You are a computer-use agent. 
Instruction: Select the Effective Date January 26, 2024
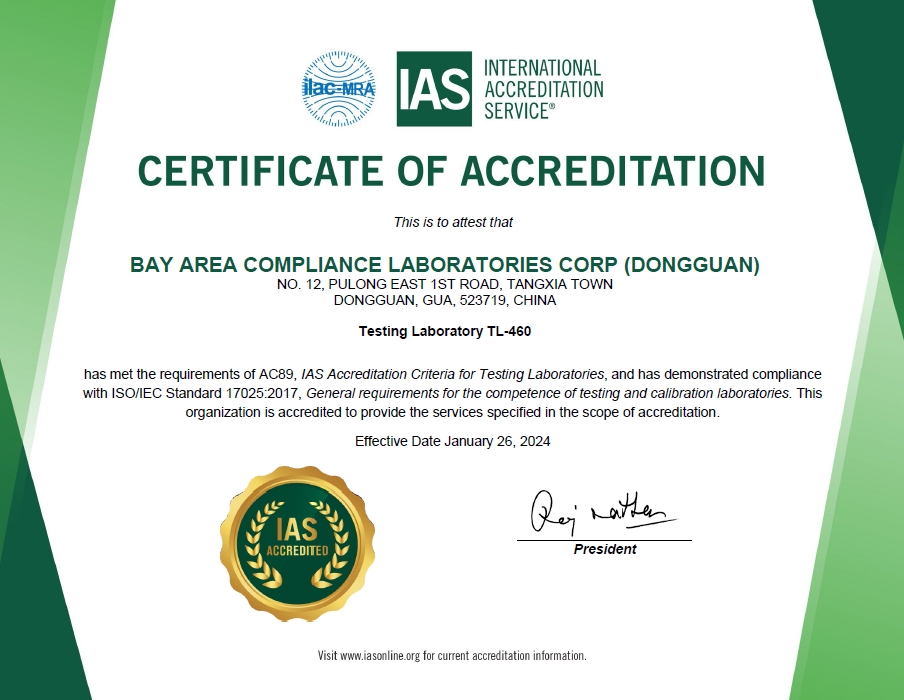click(x=452, y=441)
